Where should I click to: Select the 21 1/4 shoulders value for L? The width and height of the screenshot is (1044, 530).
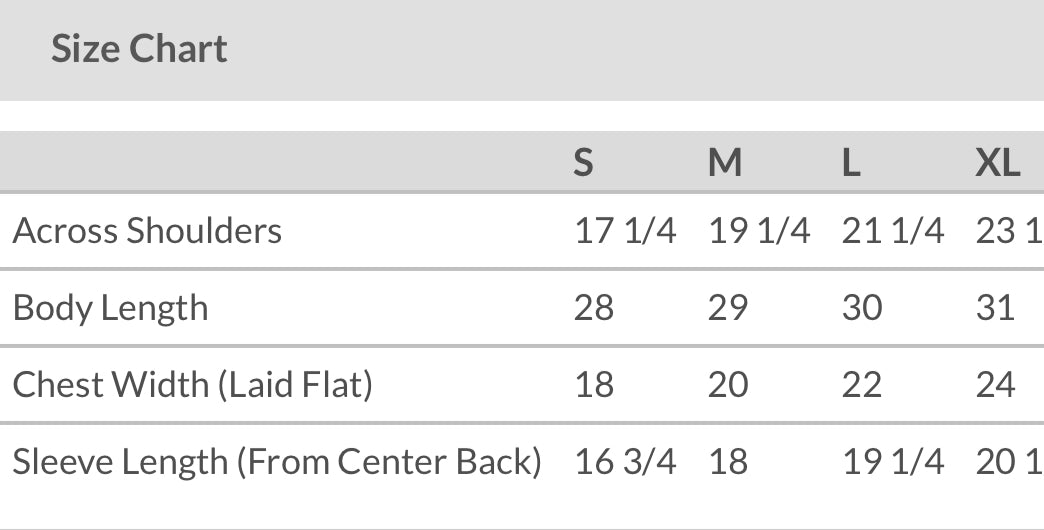pyautogui.click(x=892, y=231)
